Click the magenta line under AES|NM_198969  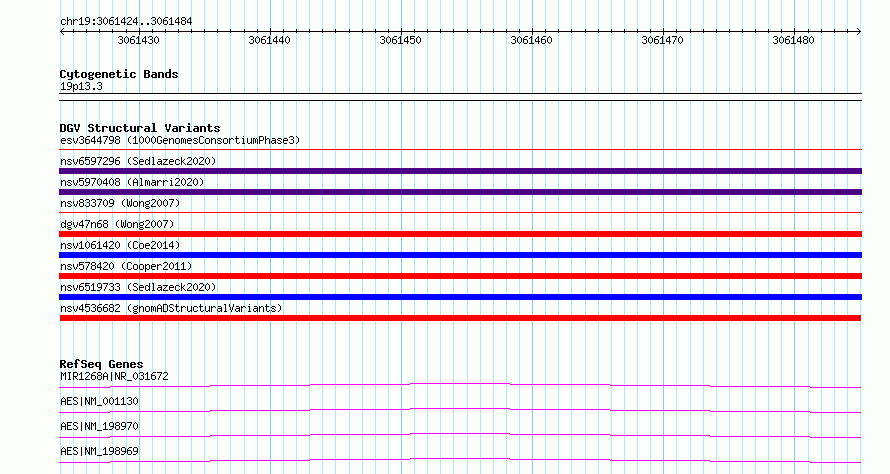pos(460,461)
